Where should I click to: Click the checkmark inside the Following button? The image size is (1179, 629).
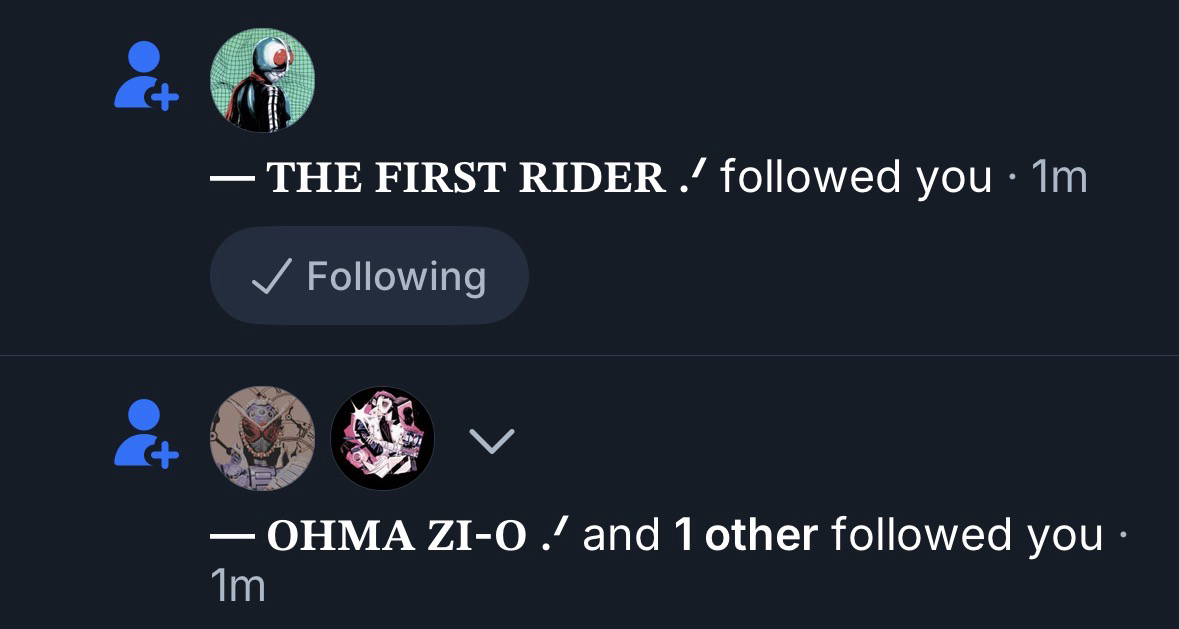[x=271, y=276]
